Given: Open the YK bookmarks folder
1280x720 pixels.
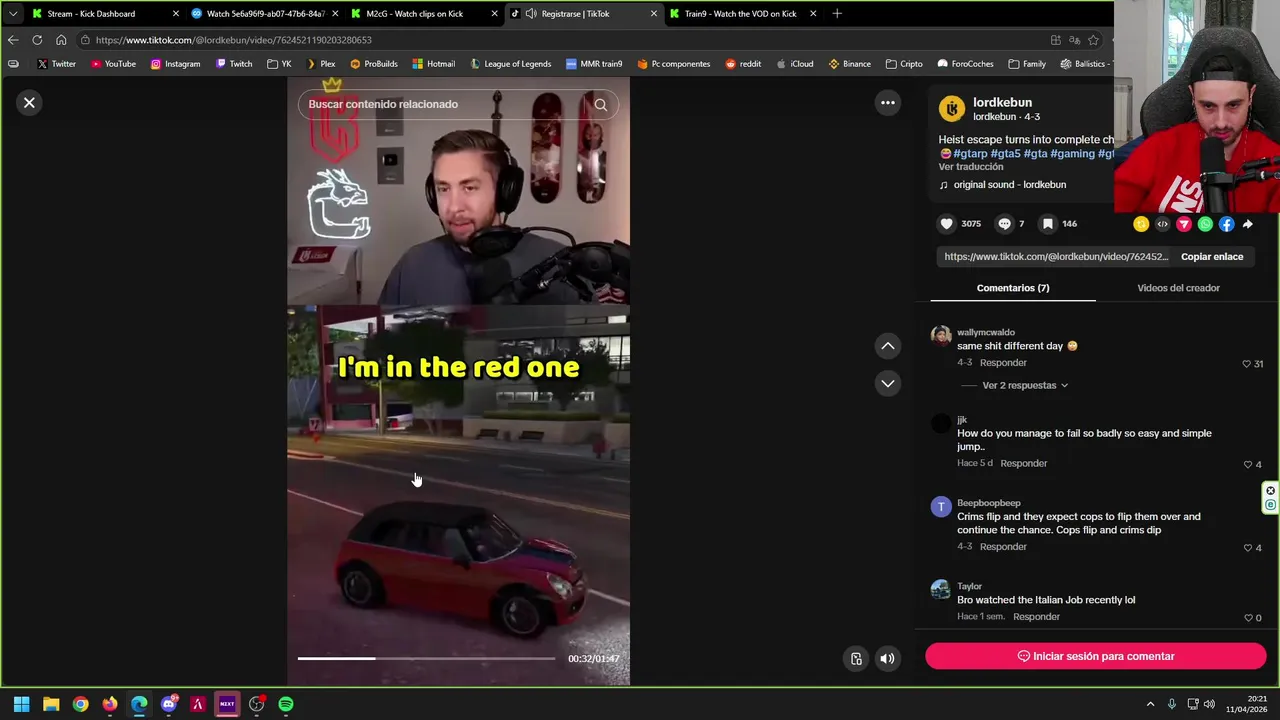Looking at the screenshot, I should [x=279, y=64].
